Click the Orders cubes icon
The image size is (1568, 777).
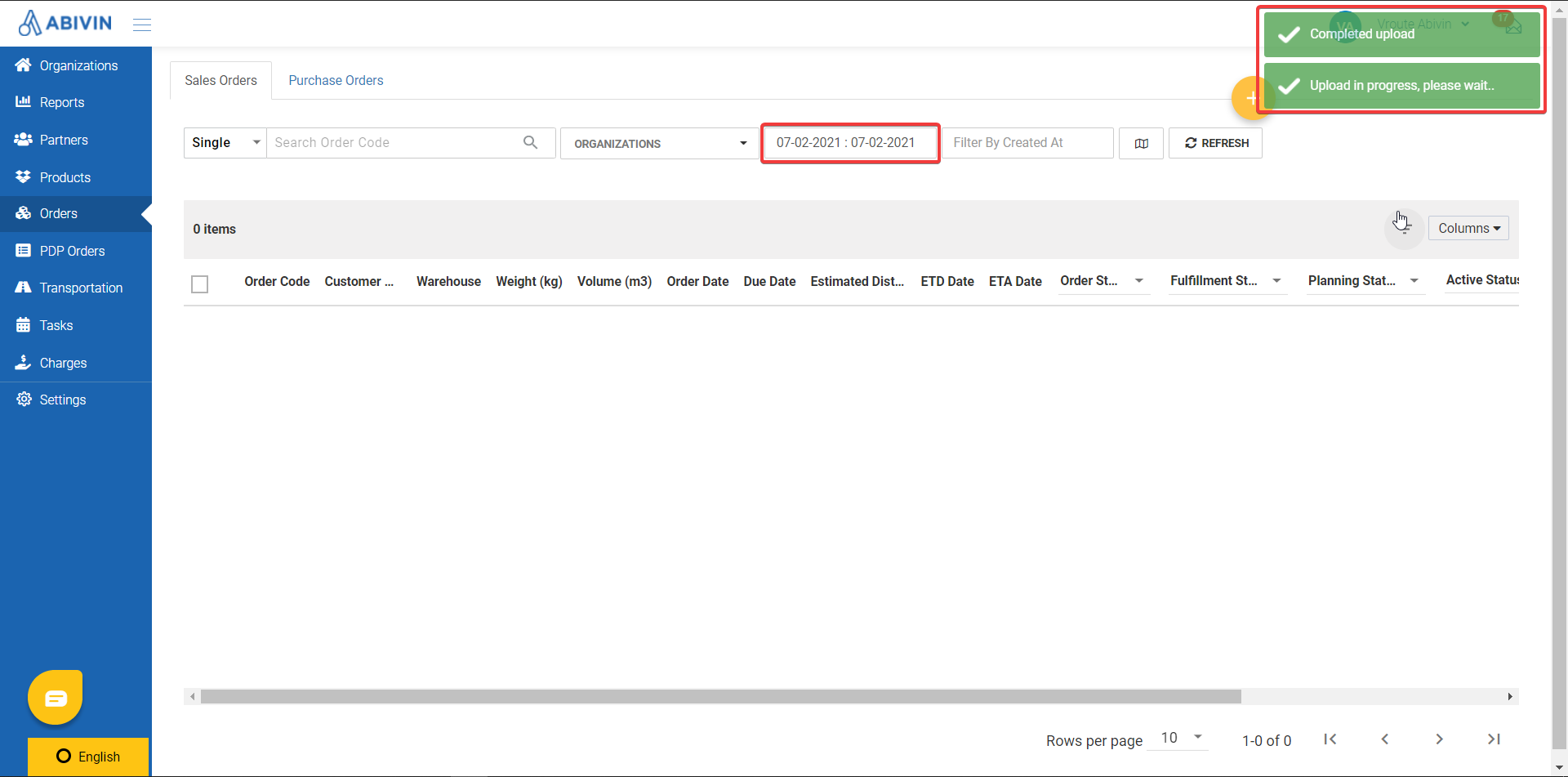pos(23,213)
